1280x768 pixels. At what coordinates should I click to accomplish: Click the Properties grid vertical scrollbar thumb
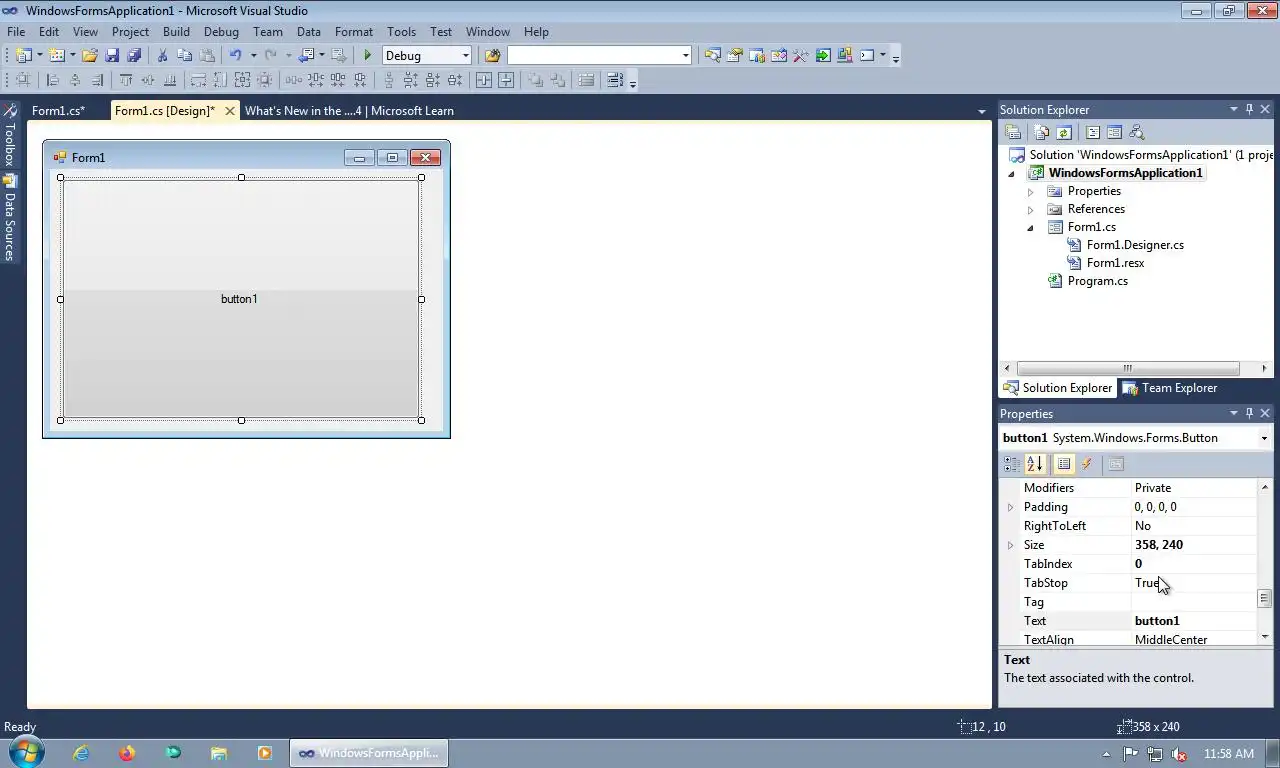[x=1264, y=598]
